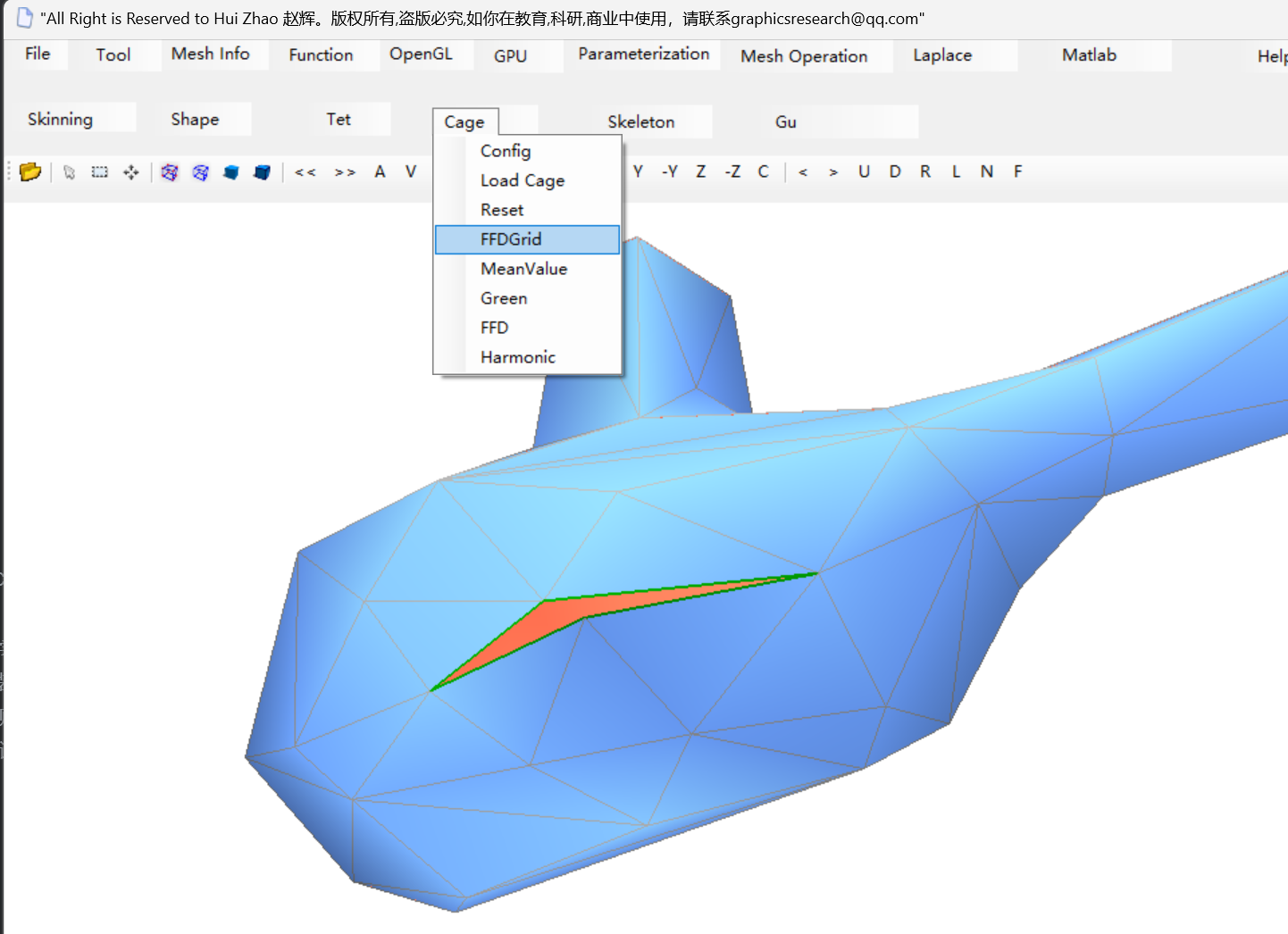The image size is (1288, 934).
Task: Close the open Cage menu
Action: (464, 121)
